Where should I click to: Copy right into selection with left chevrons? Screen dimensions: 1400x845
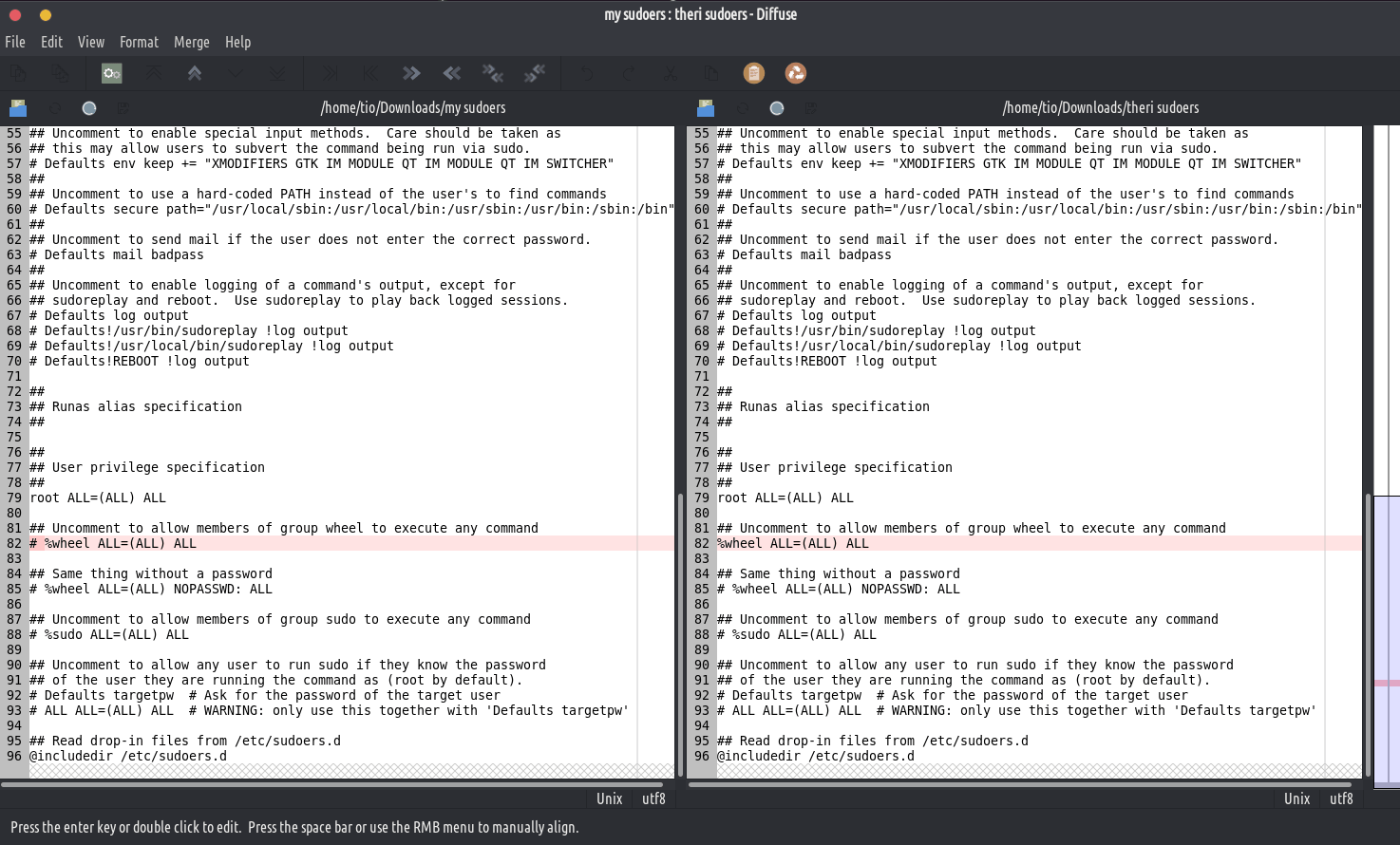[452, 73]
